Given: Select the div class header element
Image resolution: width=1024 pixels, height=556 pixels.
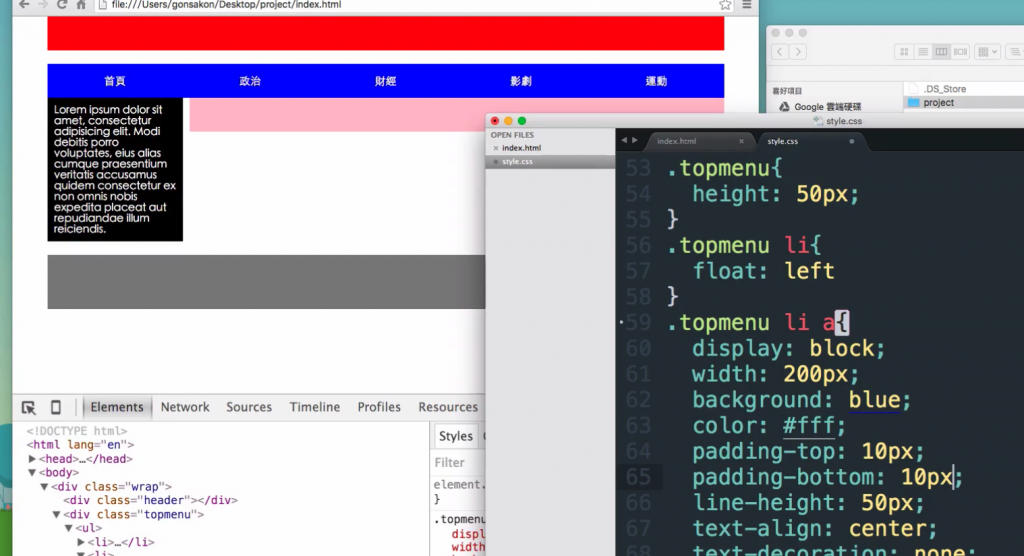Looking at the screenshot, I should (x=150, y=500).
